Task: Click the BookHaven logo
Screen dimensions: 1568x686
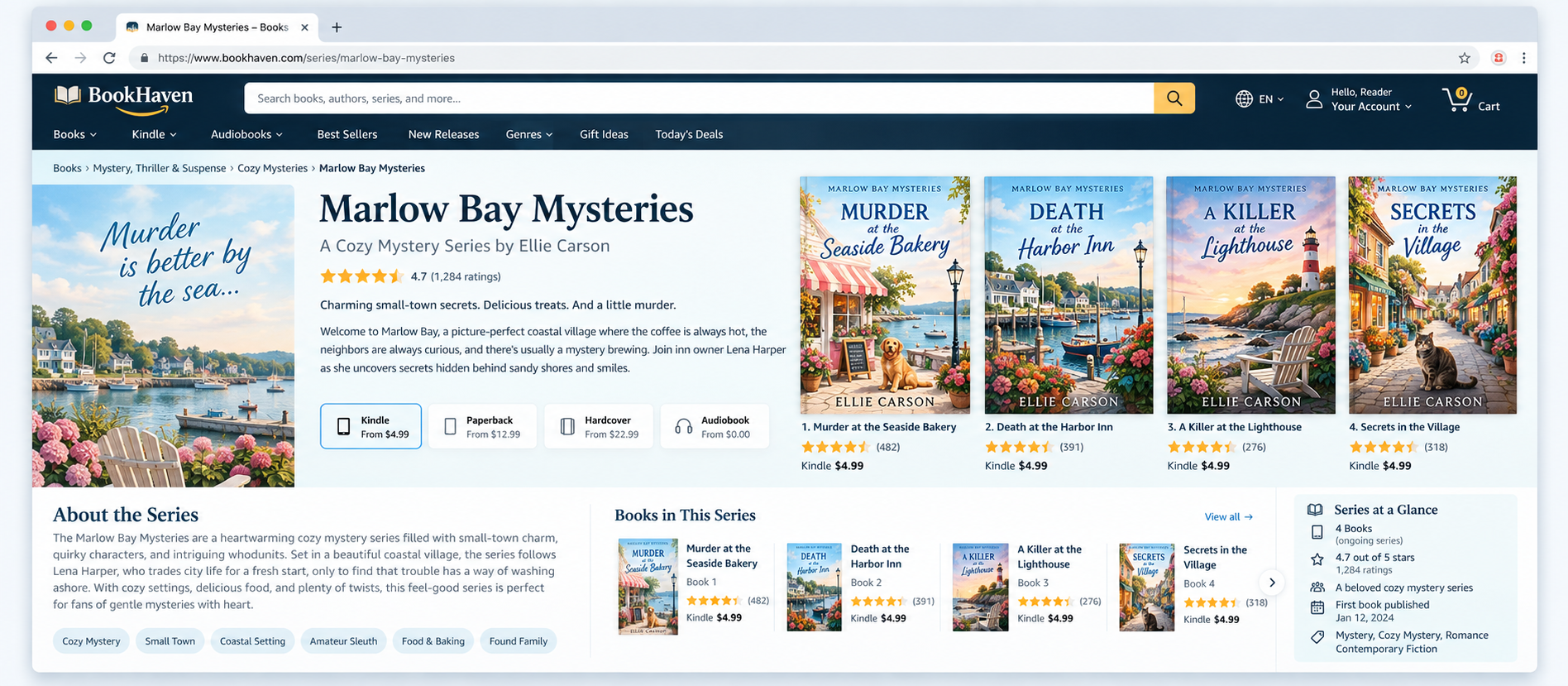Action: [x=124, y=99]
